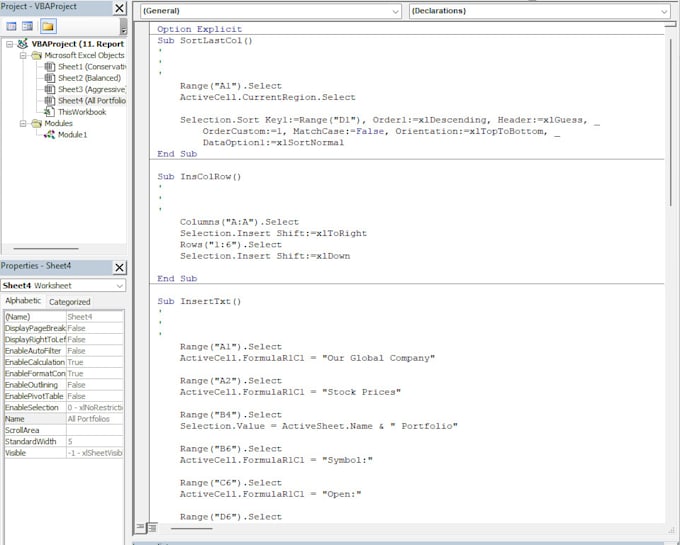Screen dimensions: 680x545
Task: Click the split bar handle above scrollbar
Action: click(x=670, y=24)
